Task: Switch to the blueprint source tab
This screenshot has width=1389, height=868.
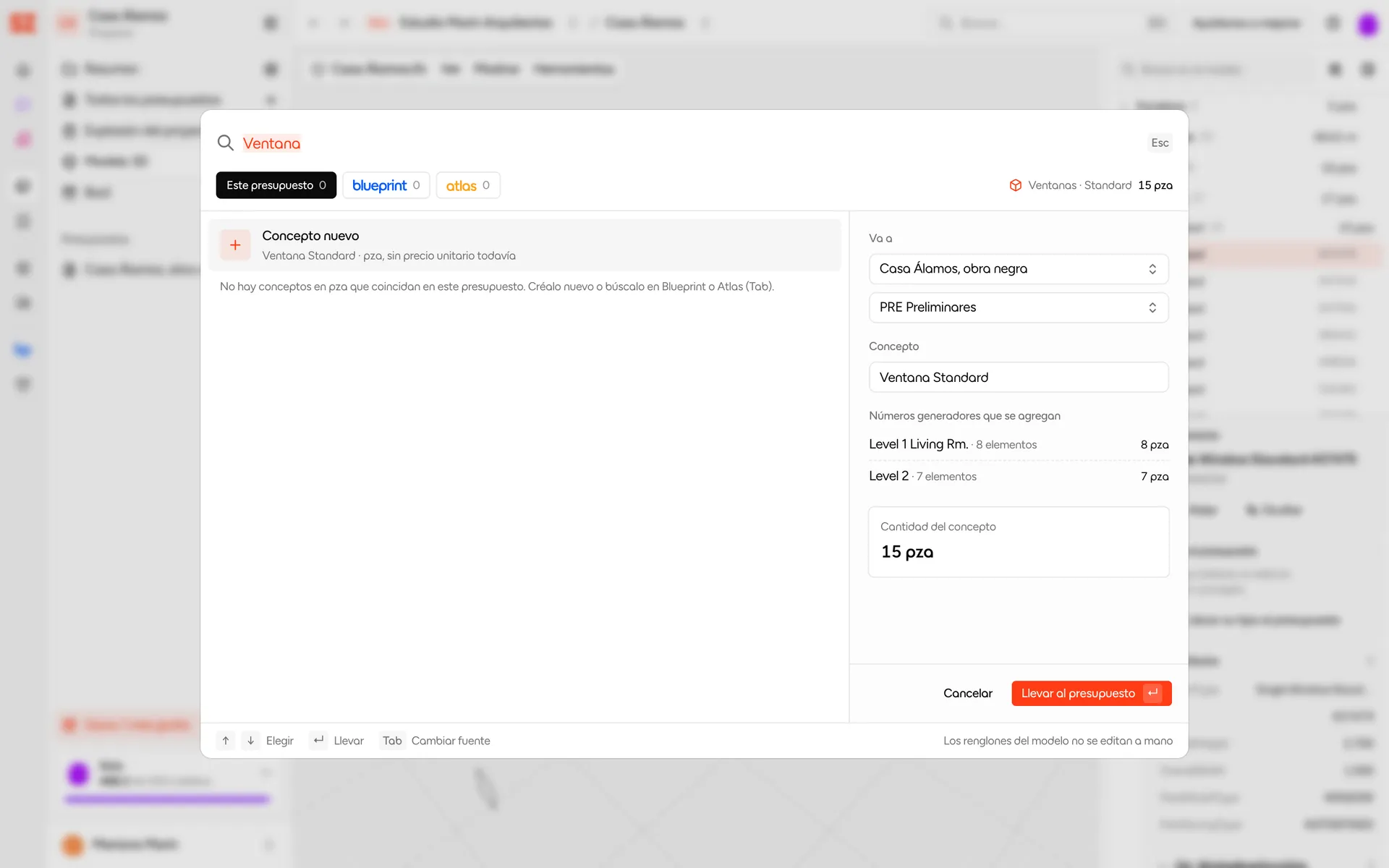Action: click(x=386, y=185)
